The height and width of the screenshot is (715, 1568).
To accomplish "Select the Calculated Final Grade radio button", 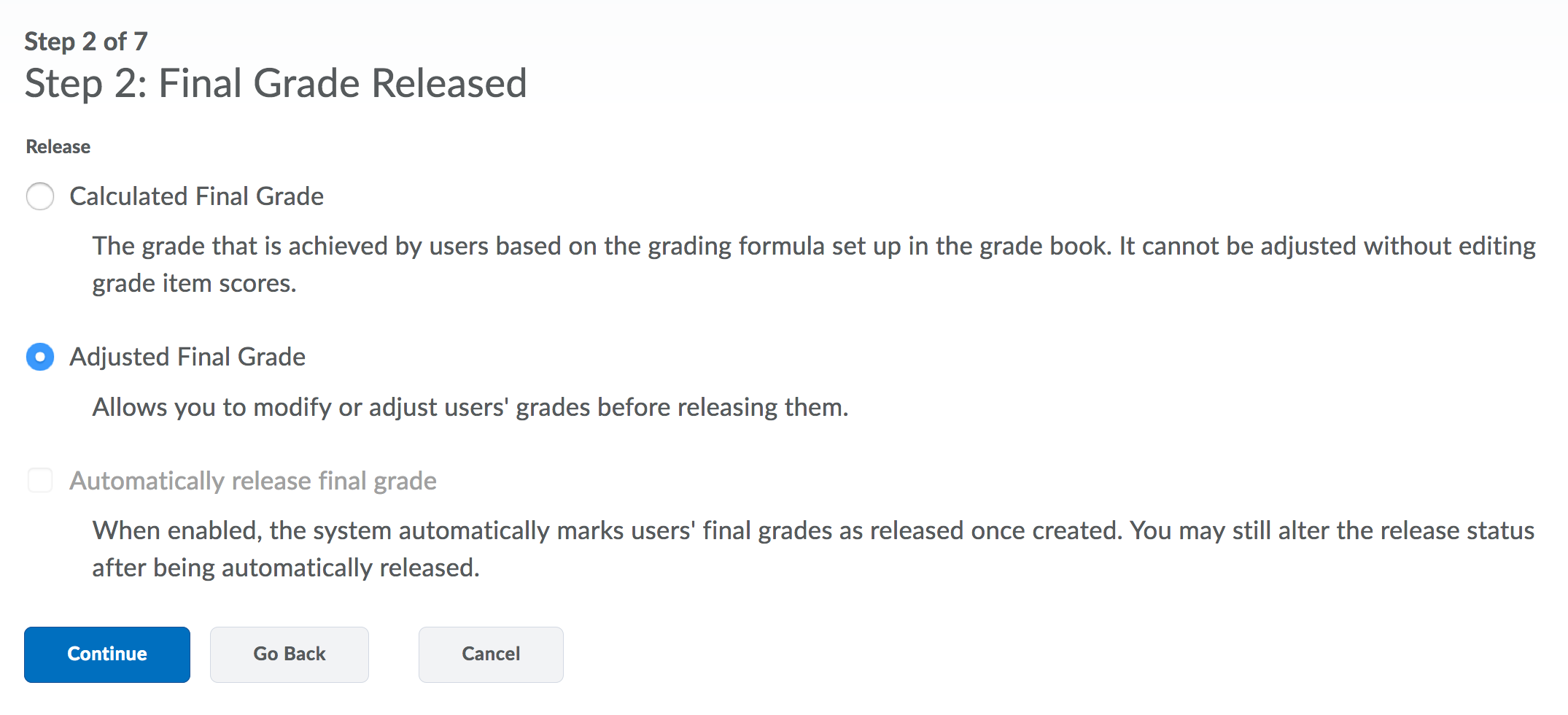I will [40, 196].
